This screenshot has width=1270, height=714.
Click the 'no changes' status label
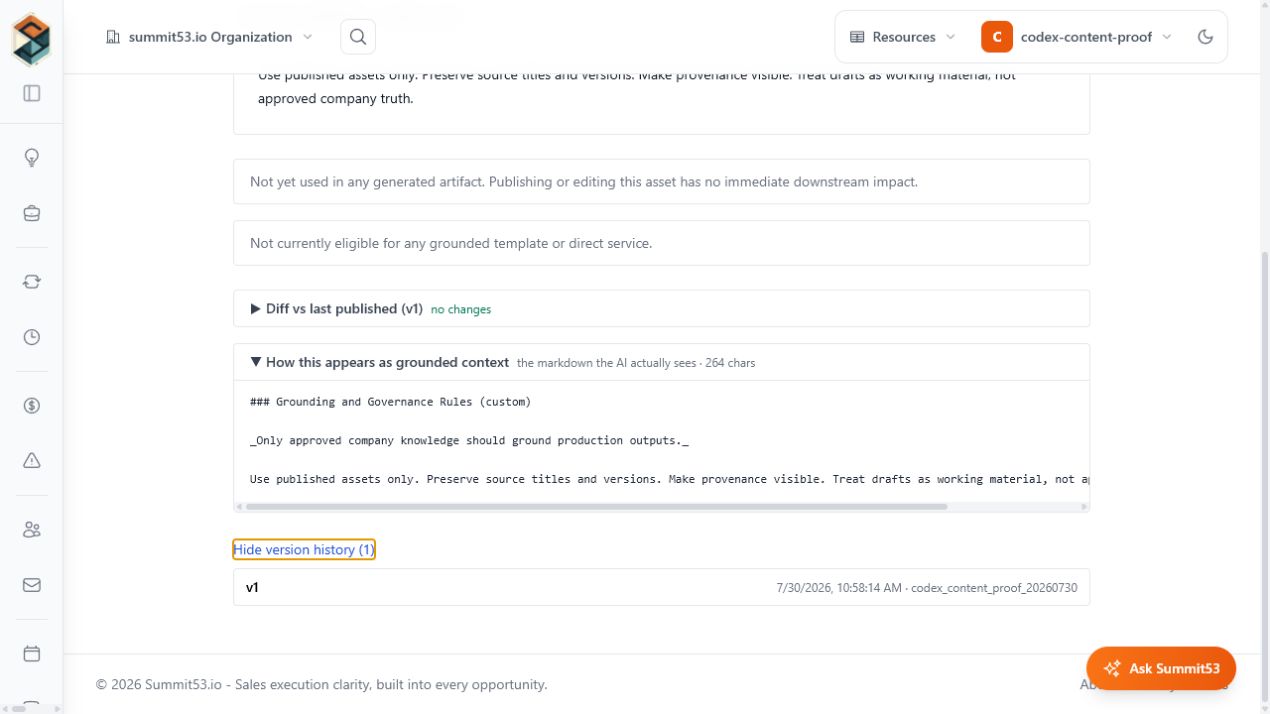(x=461, y=310)
